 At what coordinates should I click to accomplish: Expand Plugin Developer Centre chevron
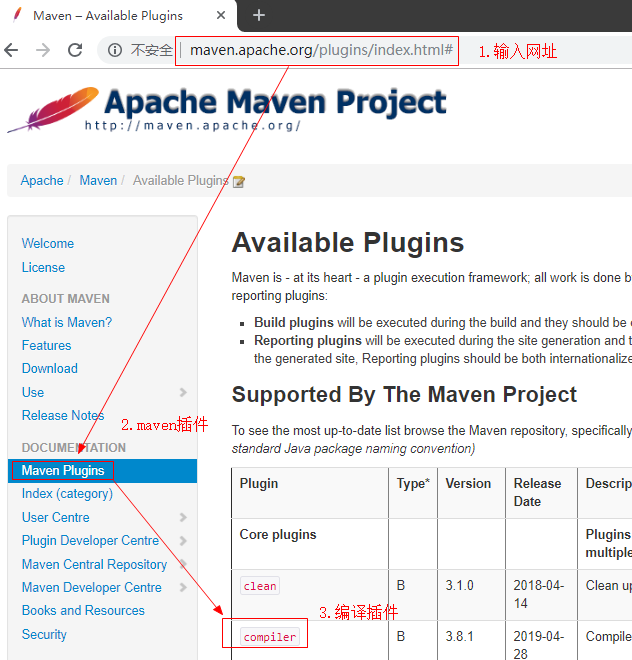[183, 541]
